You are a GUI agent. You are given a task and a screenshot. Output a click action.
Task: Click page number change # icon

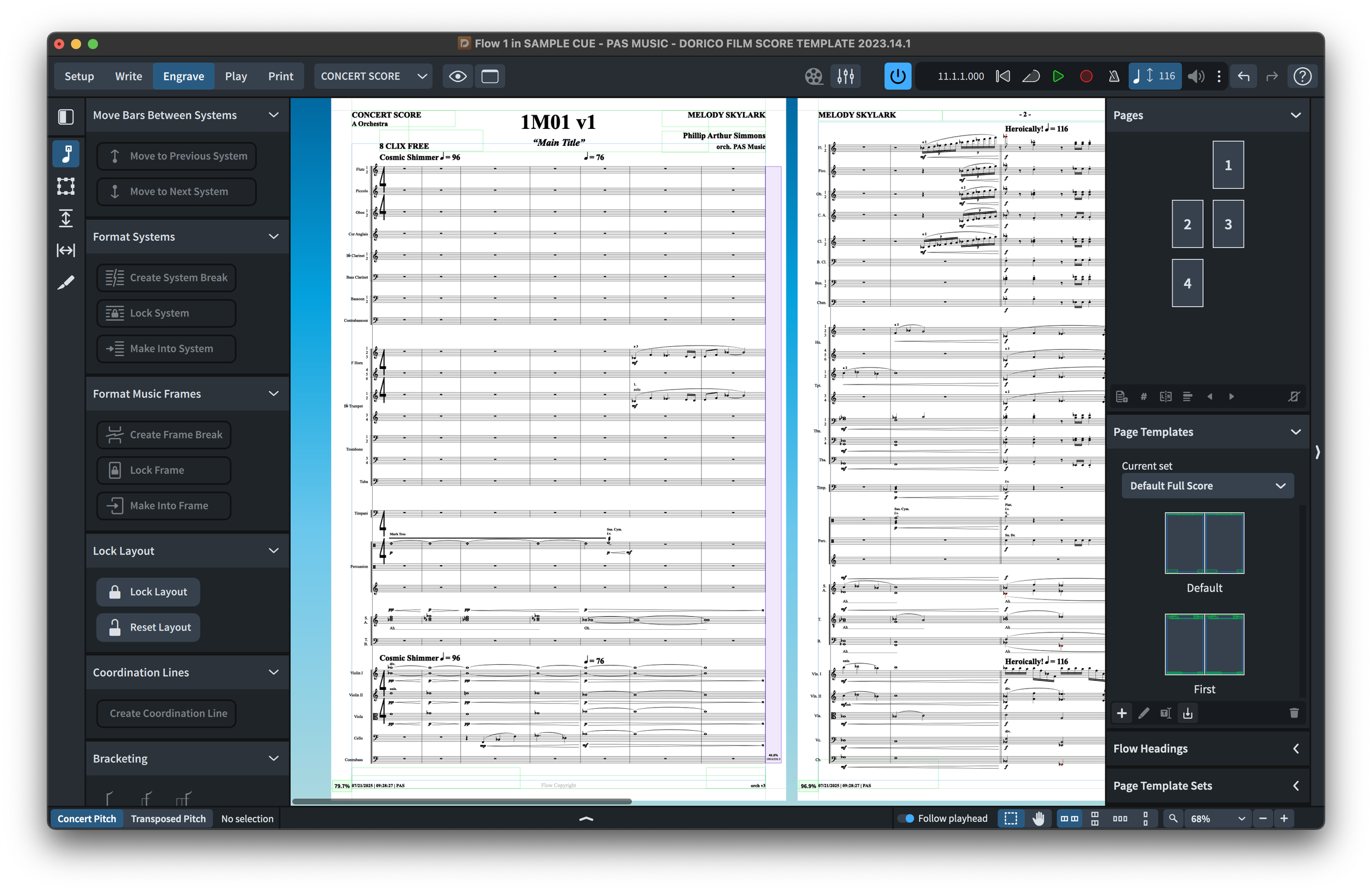(1144, 397)
